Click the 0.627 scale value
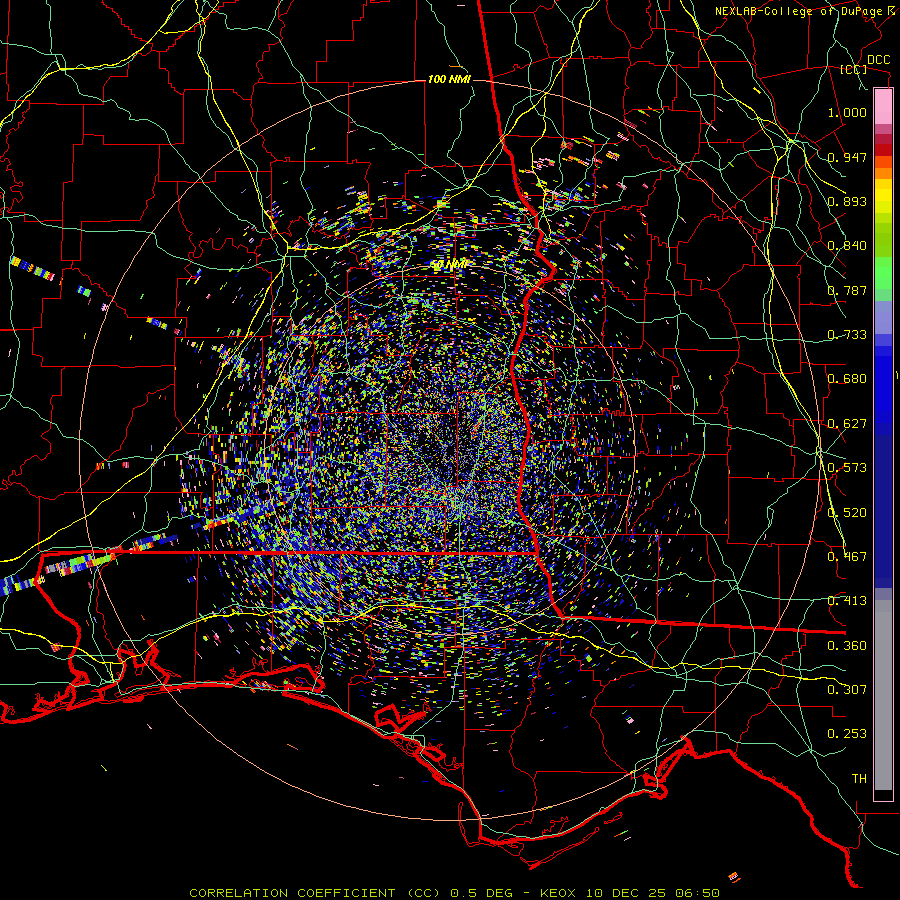Screen dimensions: 900x900 pyautogui.click(x=847, y=424)
